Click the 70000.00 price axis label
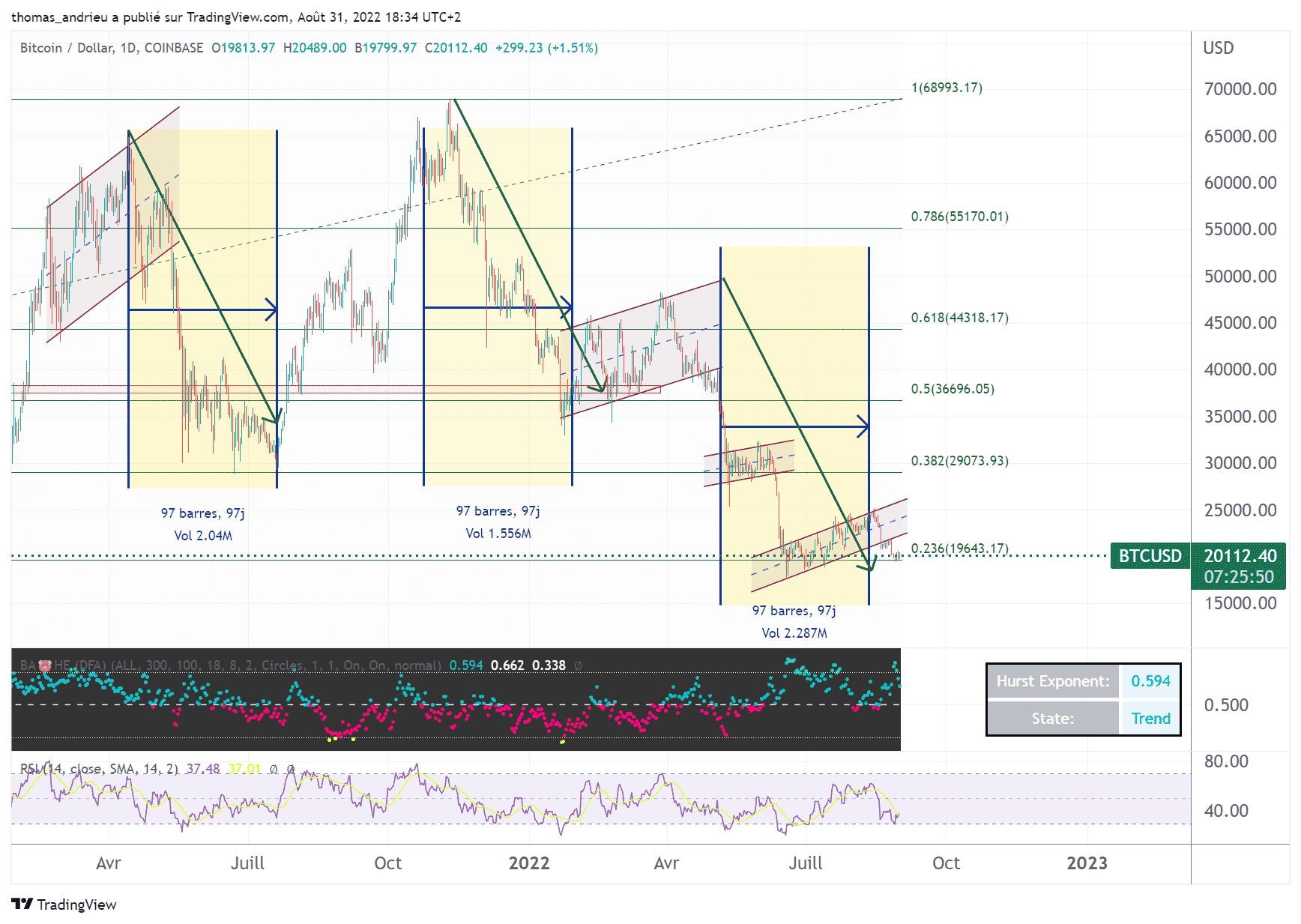The height and width of the screenshot is (924, 1301). coord(1240,89)
